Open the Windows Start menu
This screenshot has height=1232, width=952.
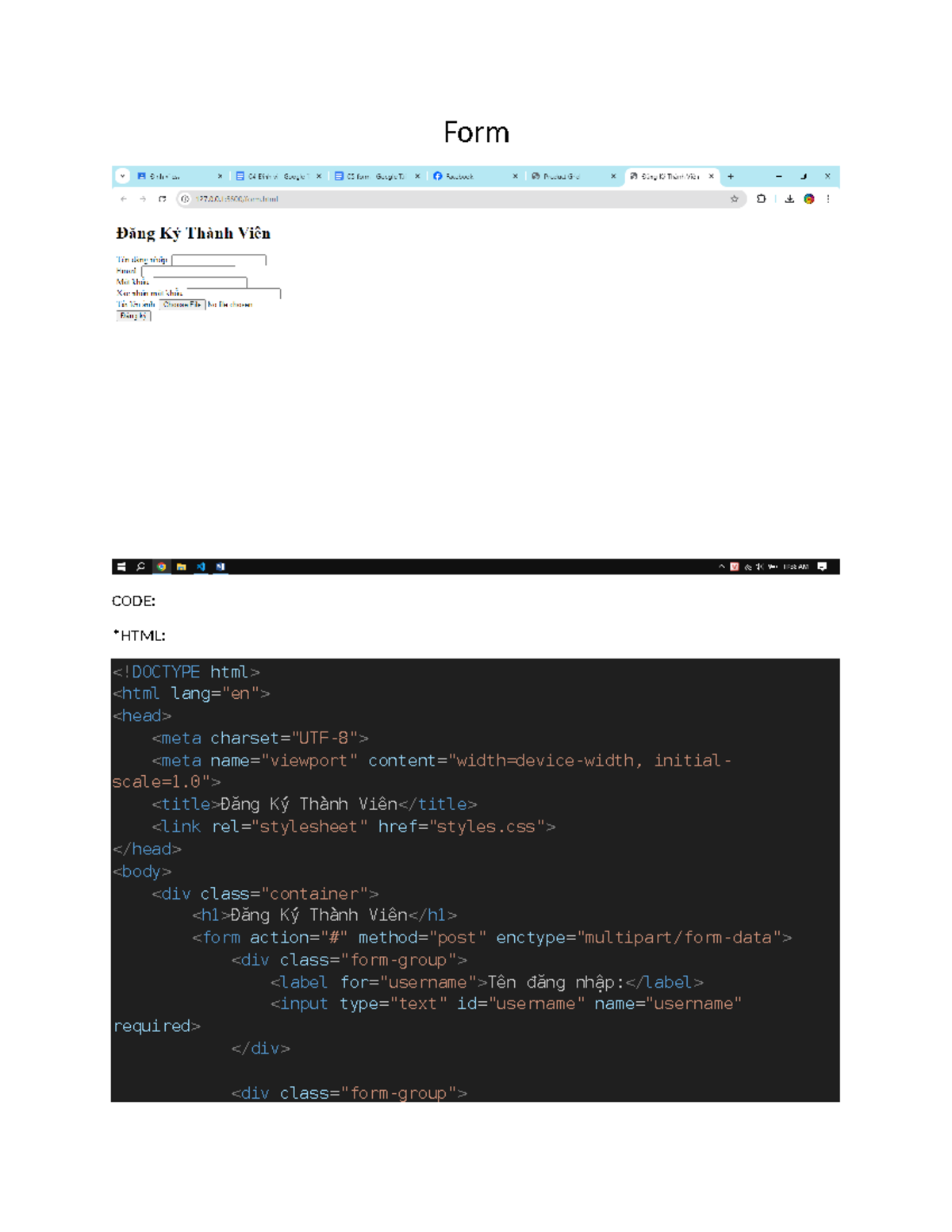tap(121, 566)
